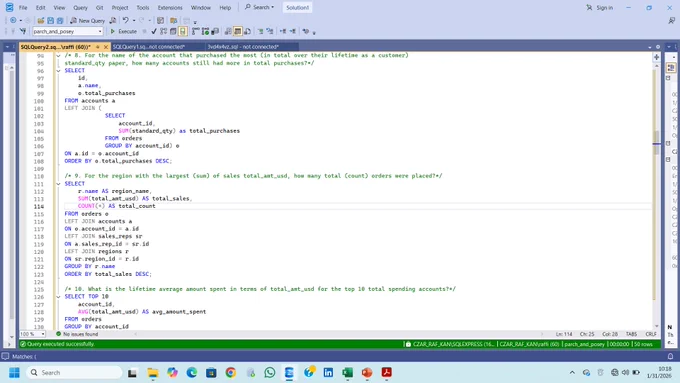
Task: Click the Parse checkmark icon
Action: pos(154,31)
